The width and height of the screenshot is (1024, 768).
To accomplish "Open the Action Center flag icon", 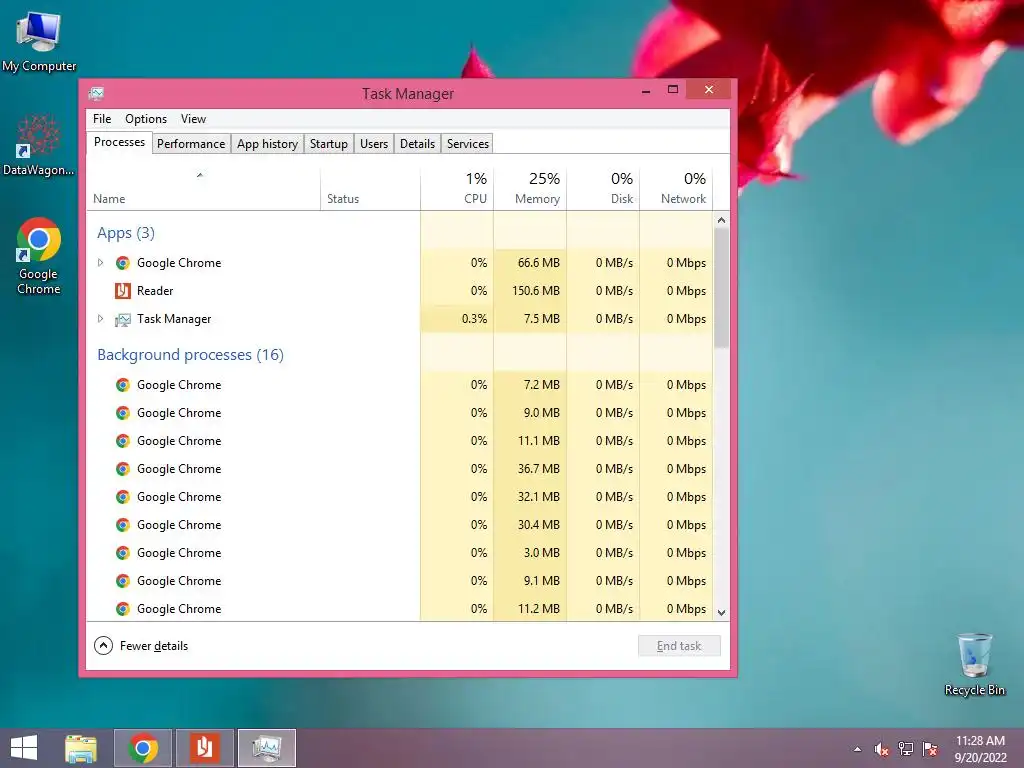I will point(930,749).
